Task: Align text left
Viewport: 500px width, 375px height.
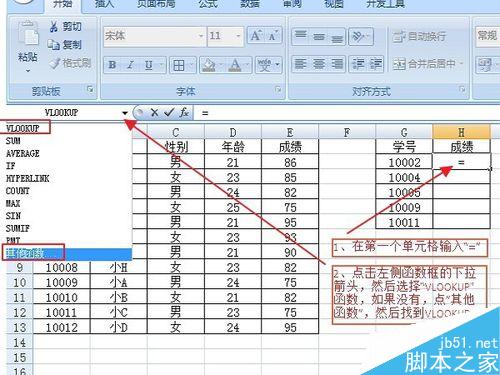Action: point(301,64)
